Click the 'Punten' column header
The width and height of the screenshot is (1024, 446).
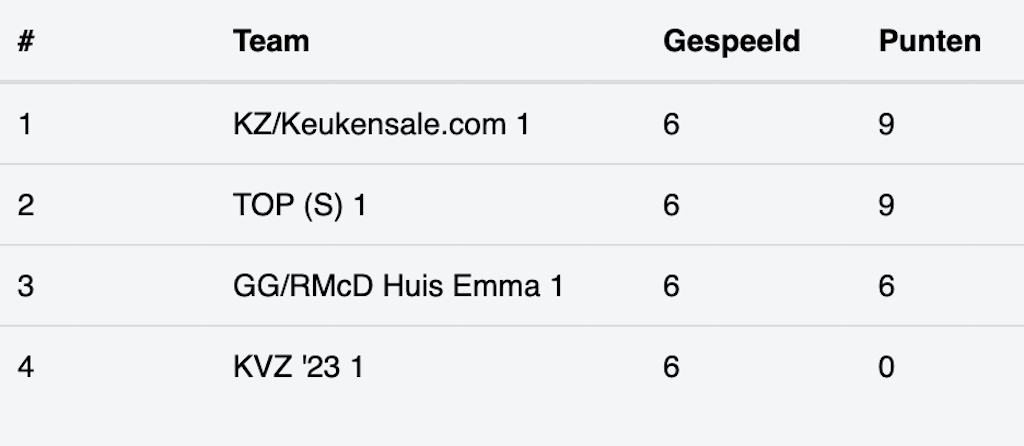click(930, 41)
